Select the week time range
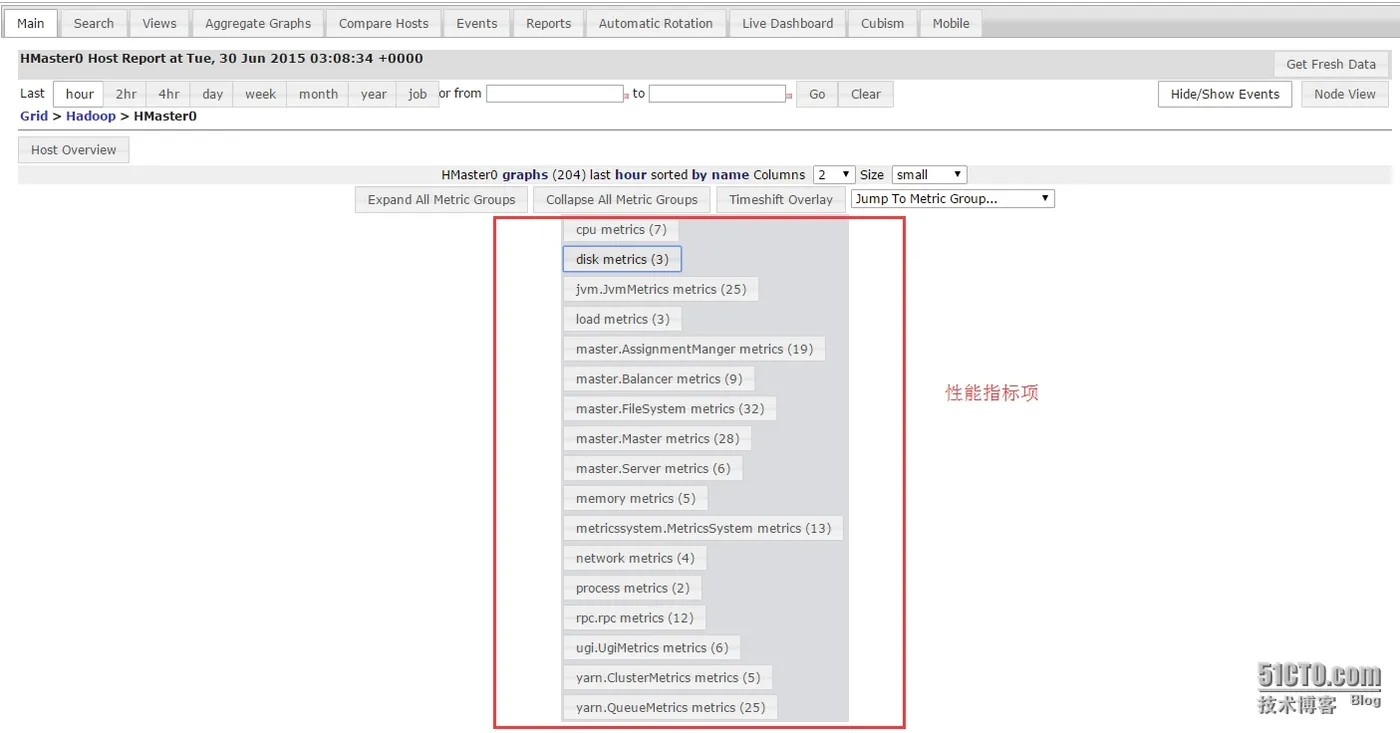Image resolution: width=1400 pixels, height=733 pixels. tap(260, 94)
